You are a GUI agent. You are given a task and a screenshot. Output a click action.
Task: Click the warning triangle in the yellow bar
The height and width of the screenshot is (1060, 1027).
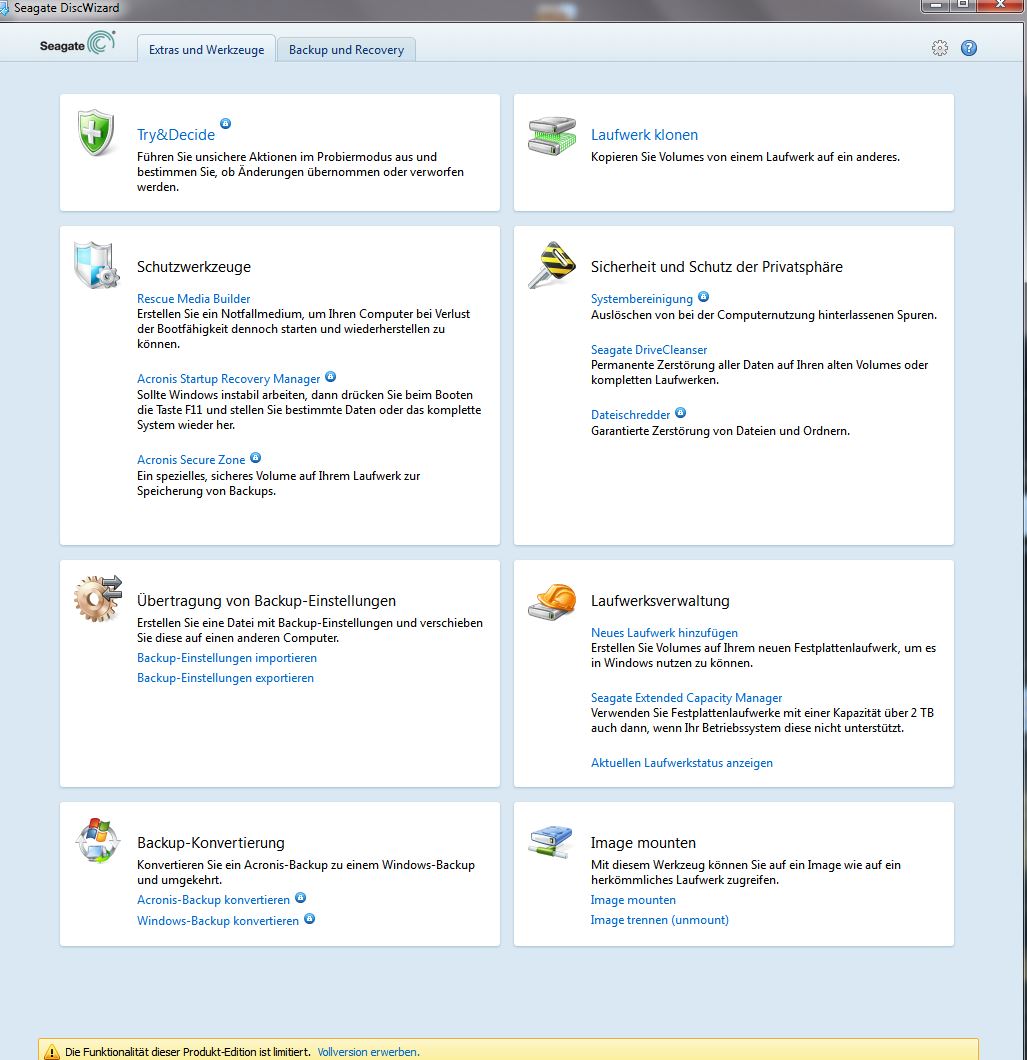pyautogui.click(x=51, y=1052)
